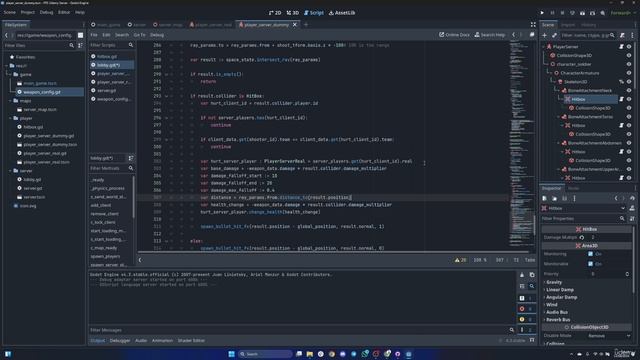Open script attached to PlayerServer node

coord(621,47)
